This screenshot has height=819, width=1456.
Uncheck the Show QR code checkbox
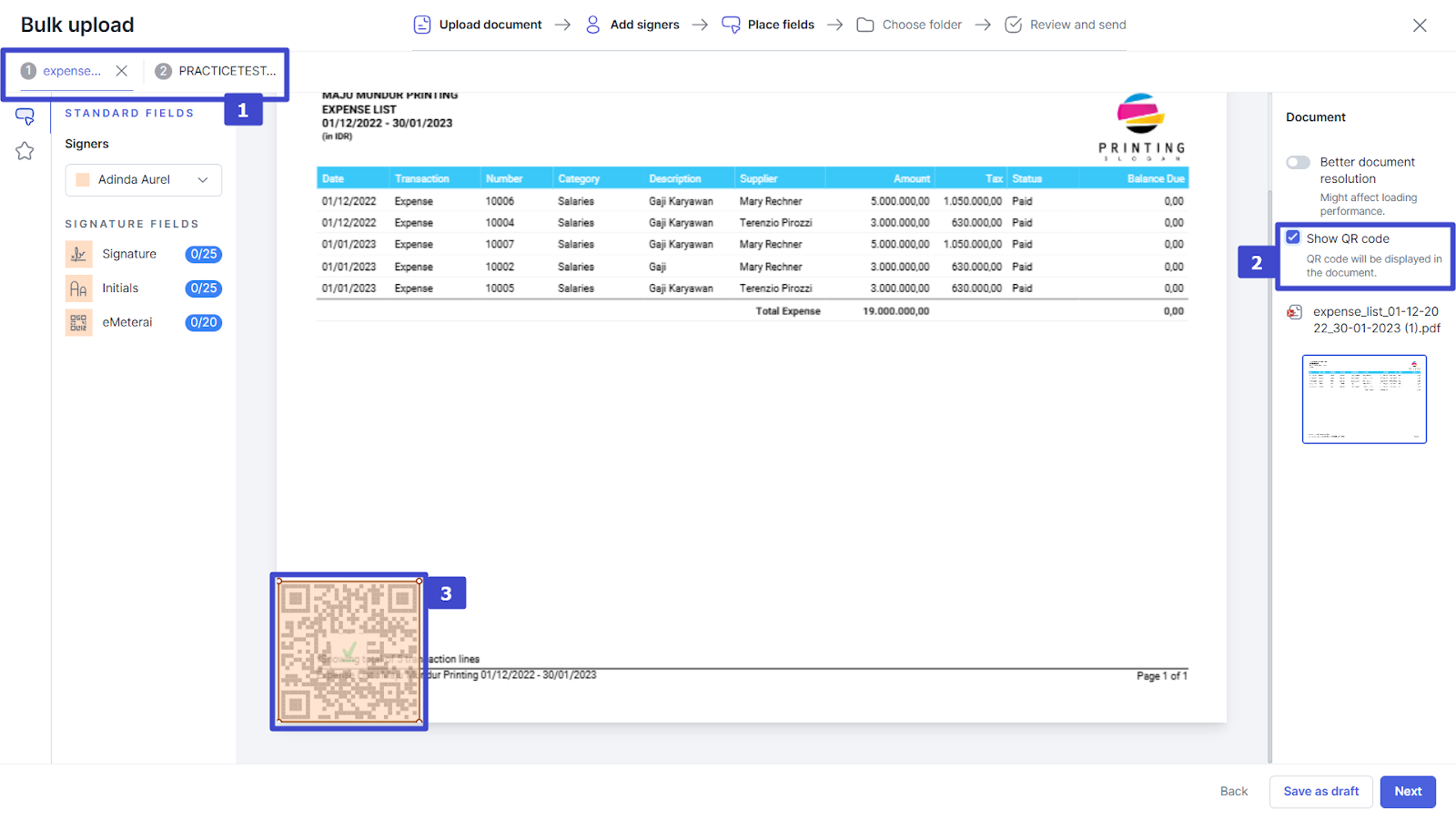(1293, 238)
